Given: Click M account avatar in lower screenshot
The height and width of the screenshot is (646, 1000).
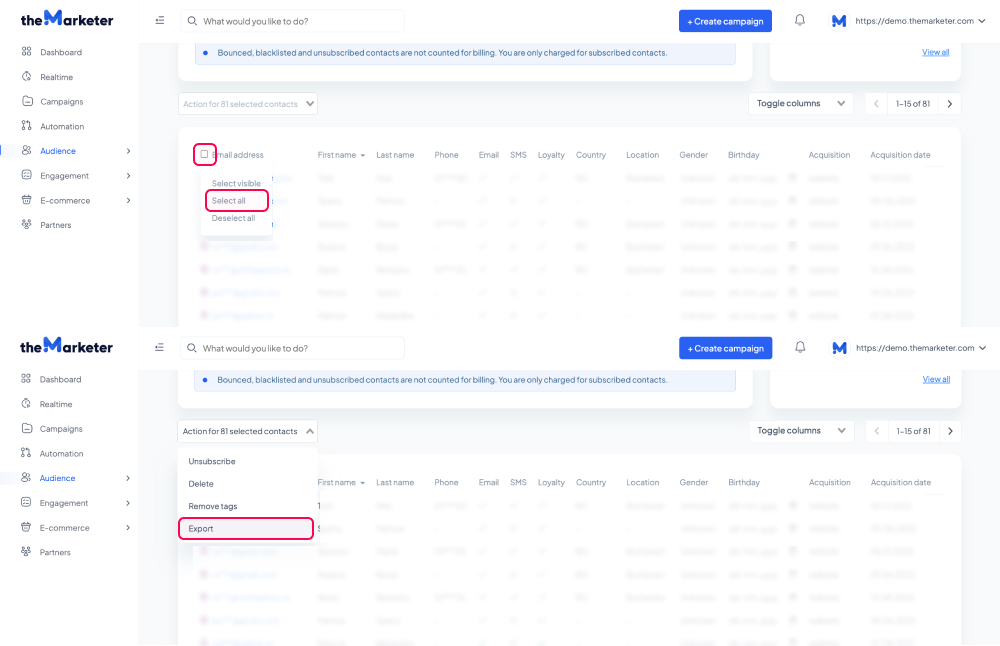Looking at the screenshot, I should (x=839, y=348).
